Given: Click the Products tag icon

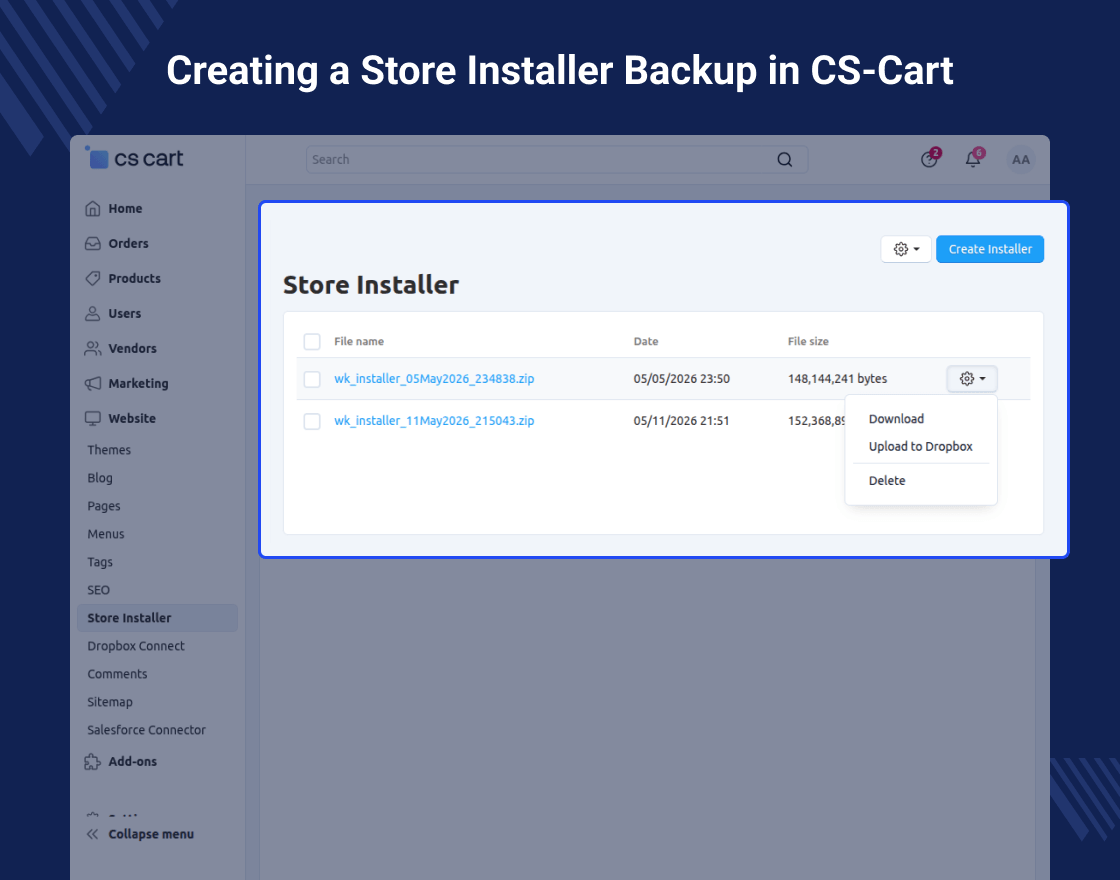Looking at the screenshot, I should pos(93,279).
